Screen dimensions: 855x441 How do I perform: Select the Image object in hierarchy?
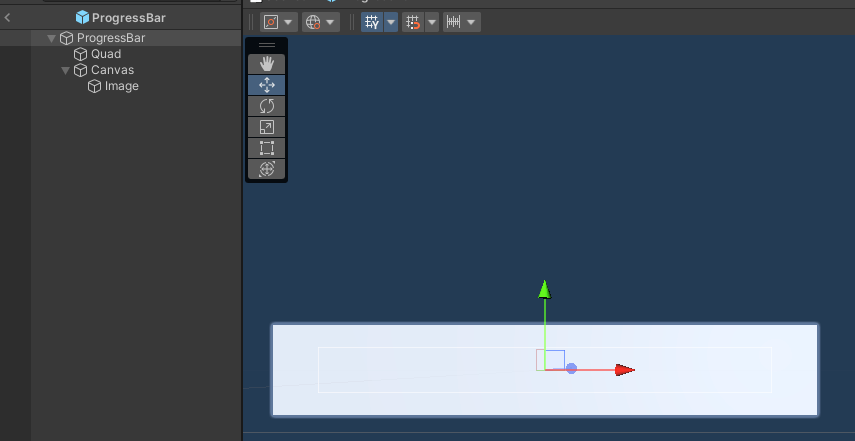(x=122, y=86)
